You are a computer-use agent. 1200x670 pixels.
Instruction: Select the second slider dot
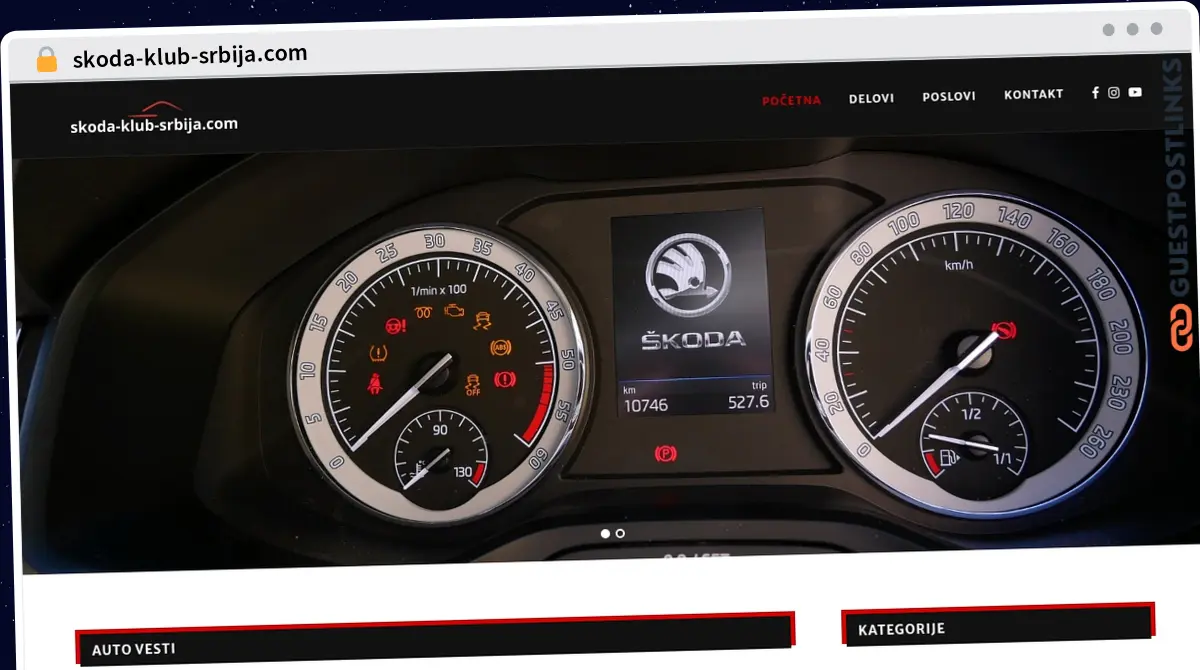click(x=620, y=534)
